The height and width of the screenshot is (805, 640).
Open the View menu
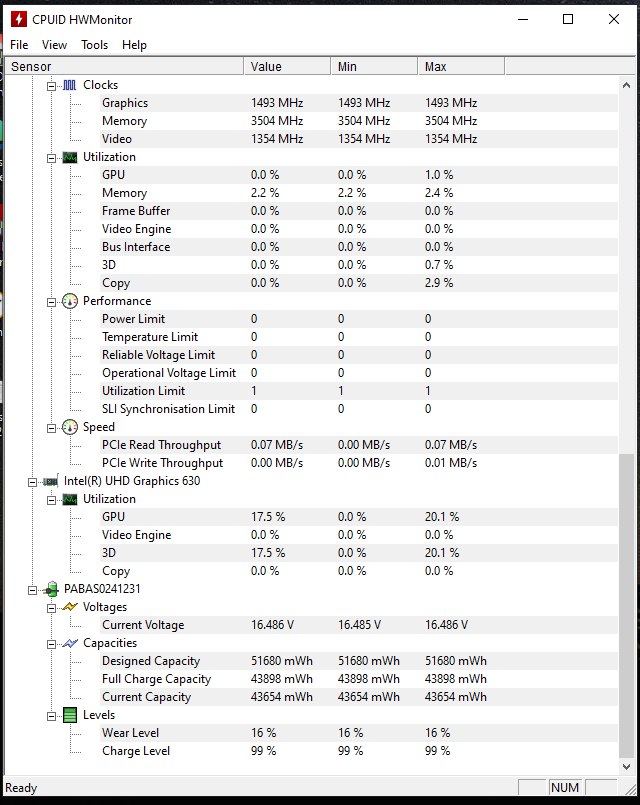tap(54, 45)
